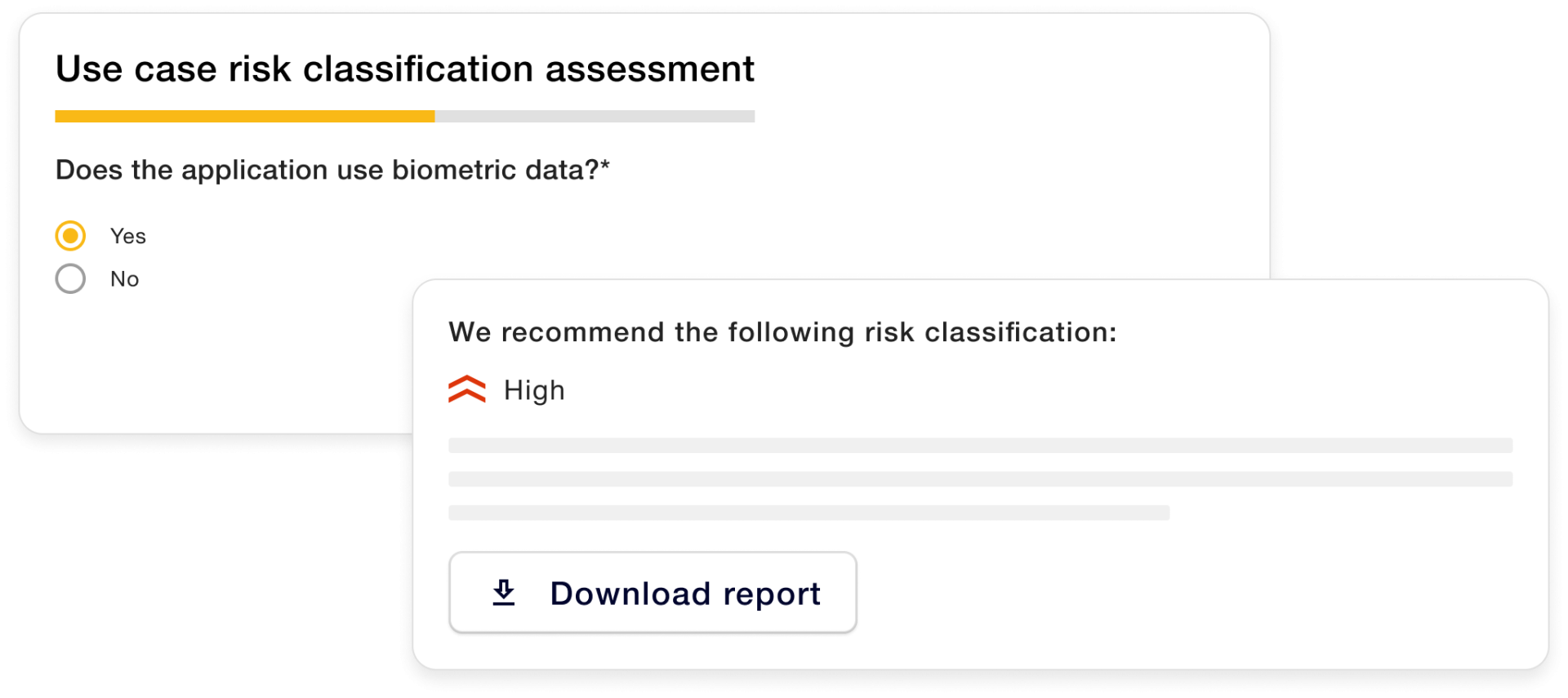The image size is (1568, 698).
Task: Click the word "report" in the download button
Action: tap(772, 594)
